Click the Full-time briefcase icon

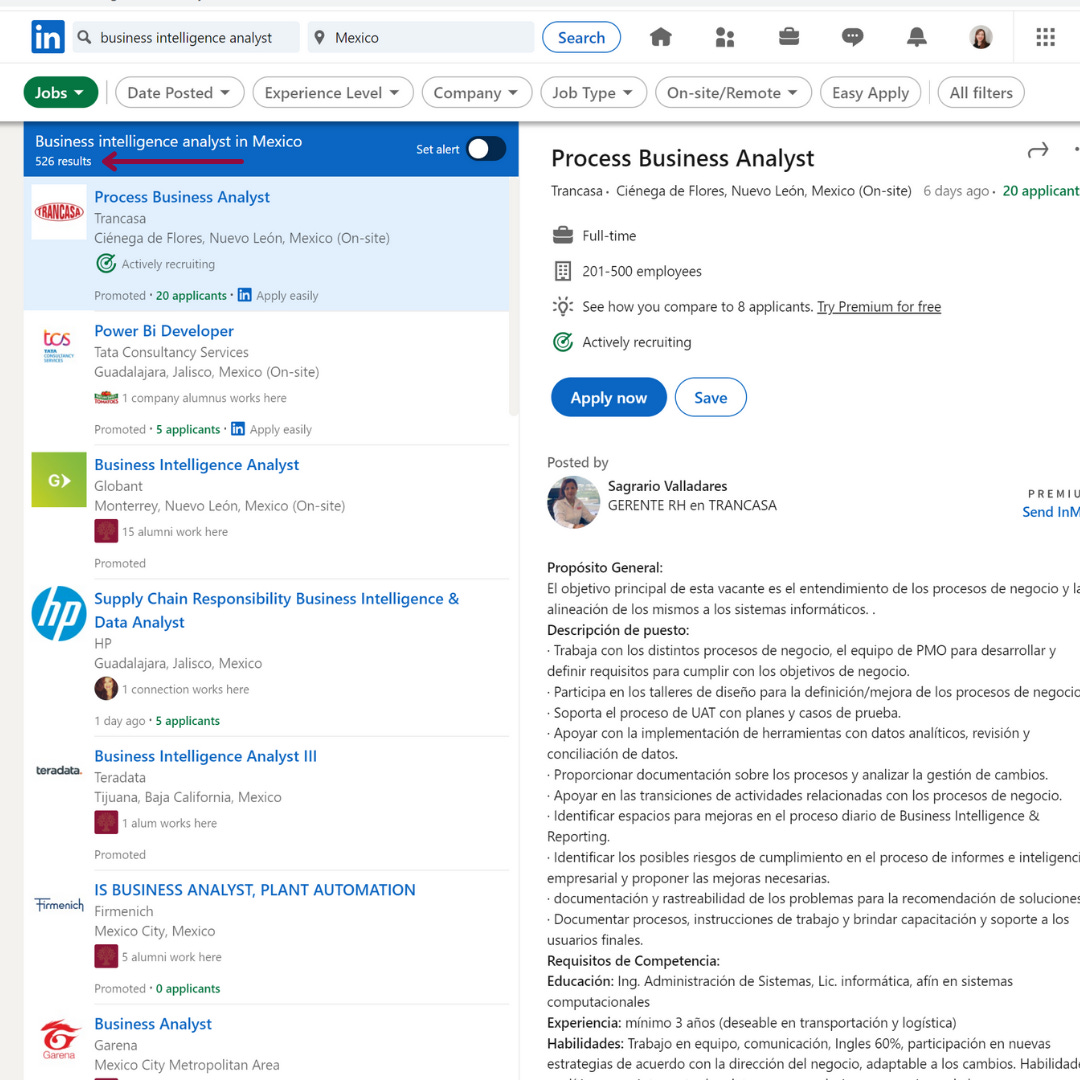(x=563, y=236)
